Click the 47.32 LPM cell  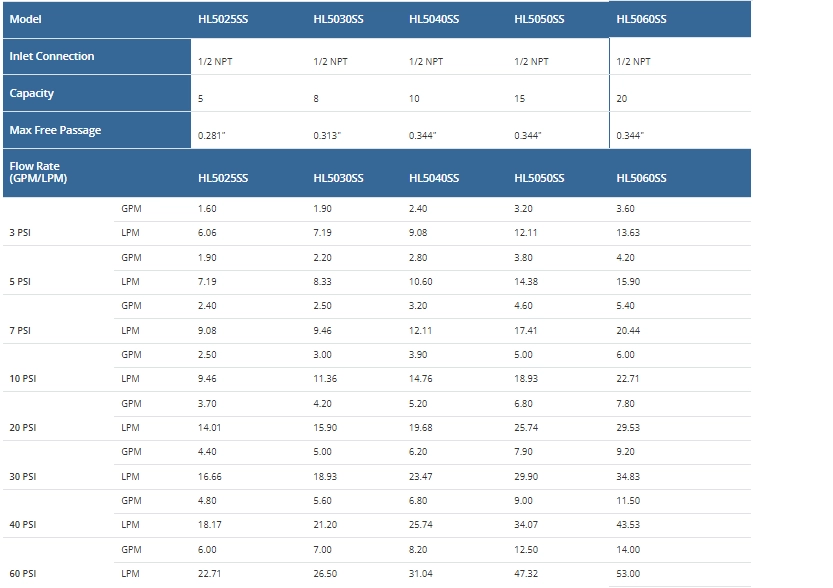click(526, 574)
